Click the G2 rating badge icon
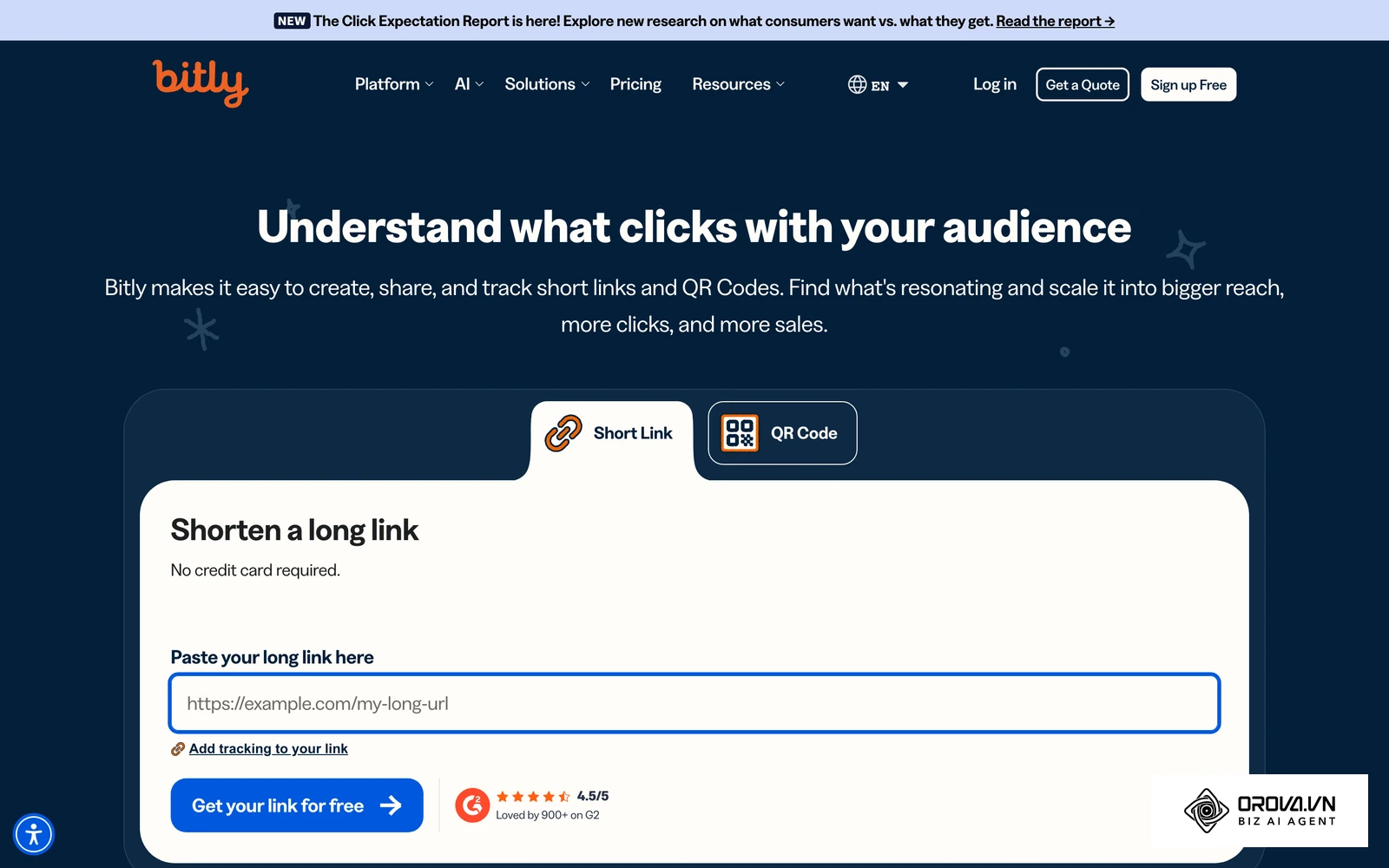This screenshot has width=1389, height=868. click(x=472, y=806)
